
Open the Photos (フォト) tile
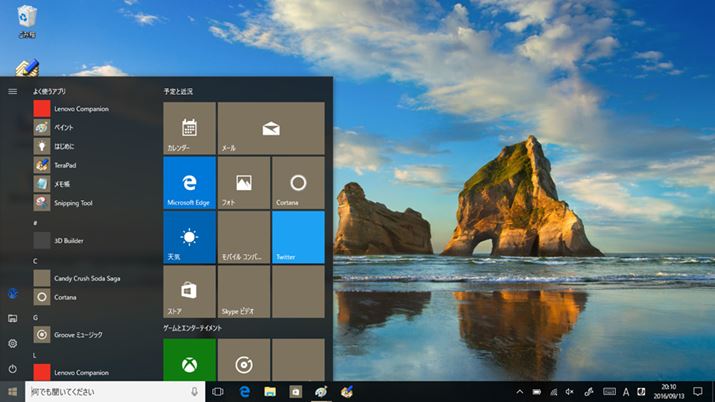[x=243, y=182]
